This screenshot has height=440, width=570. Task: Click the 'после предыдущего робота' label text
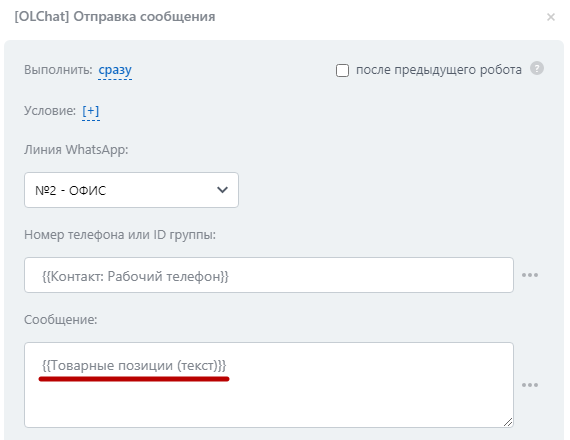(439, 69)
